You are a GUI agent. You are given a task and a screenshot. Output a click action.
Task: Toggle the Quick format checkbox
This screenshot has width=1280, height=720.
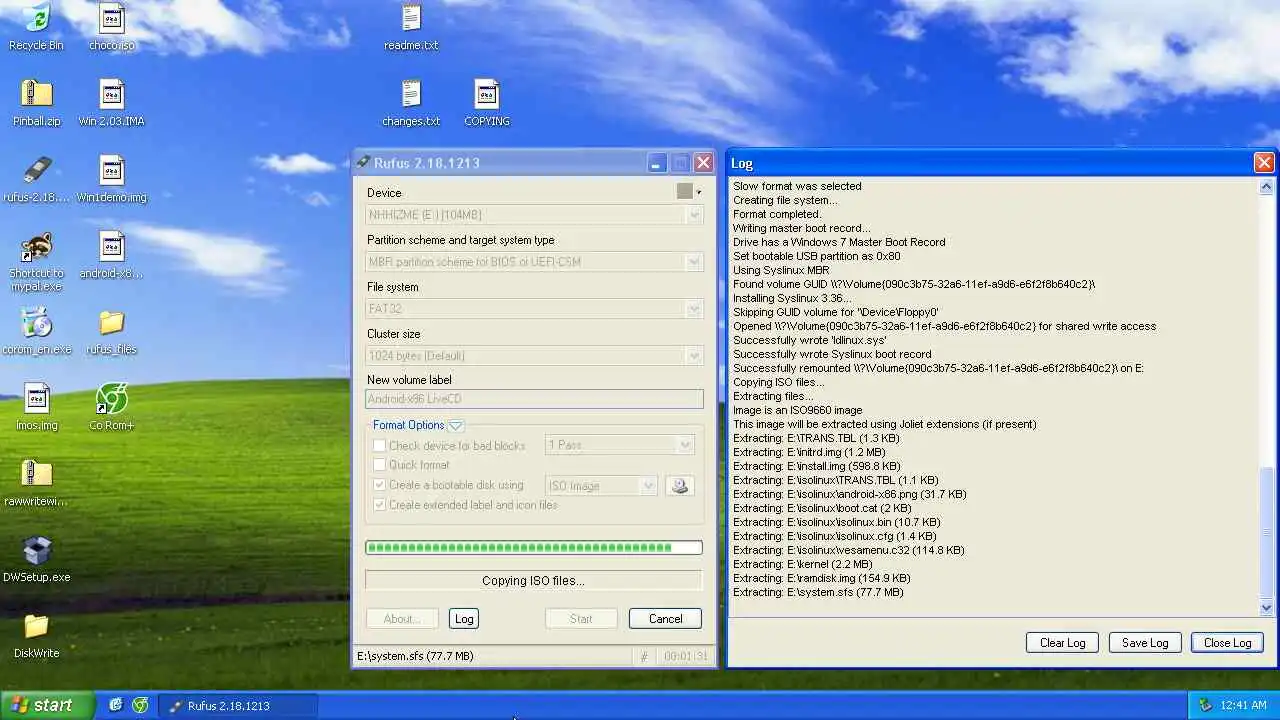point(379,465)
